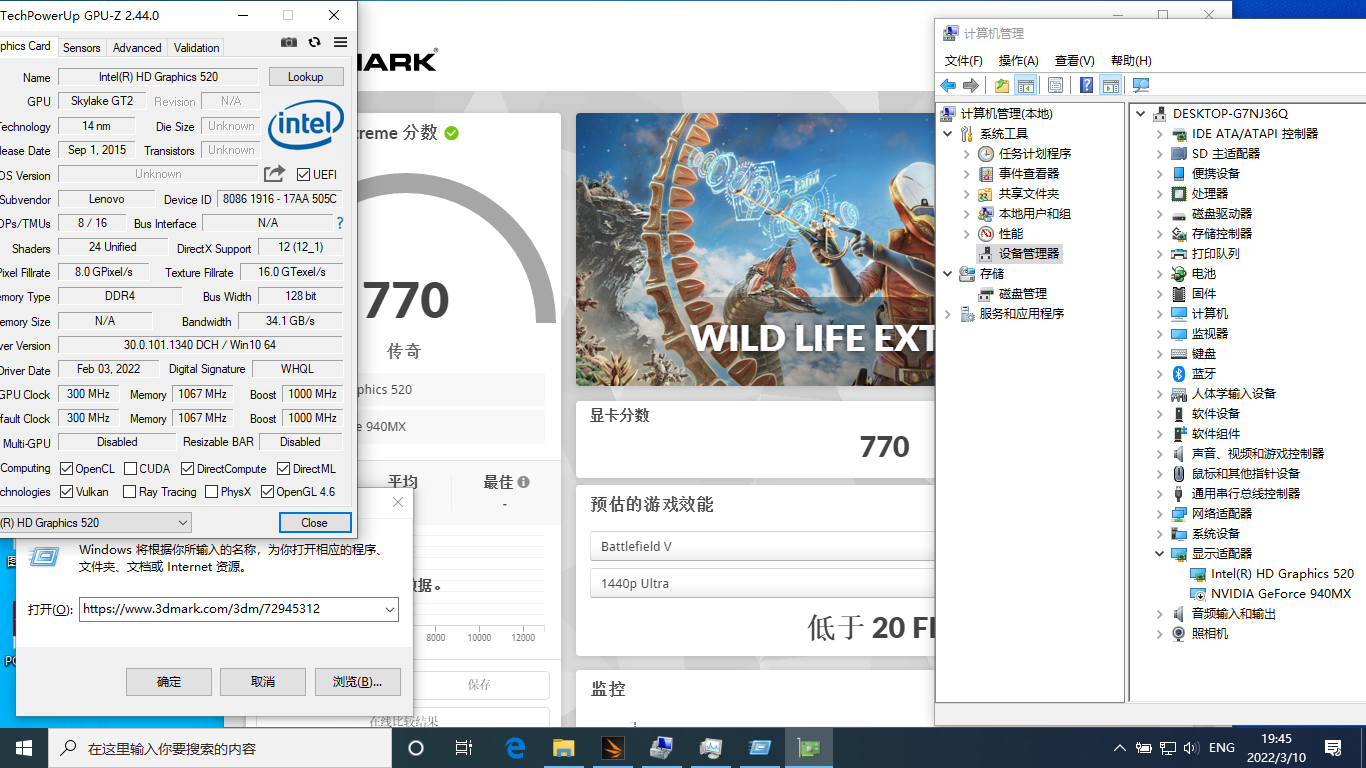Open Microsoft Edge from the taskbar
The image size is (1366, 768).
[515, 748]
